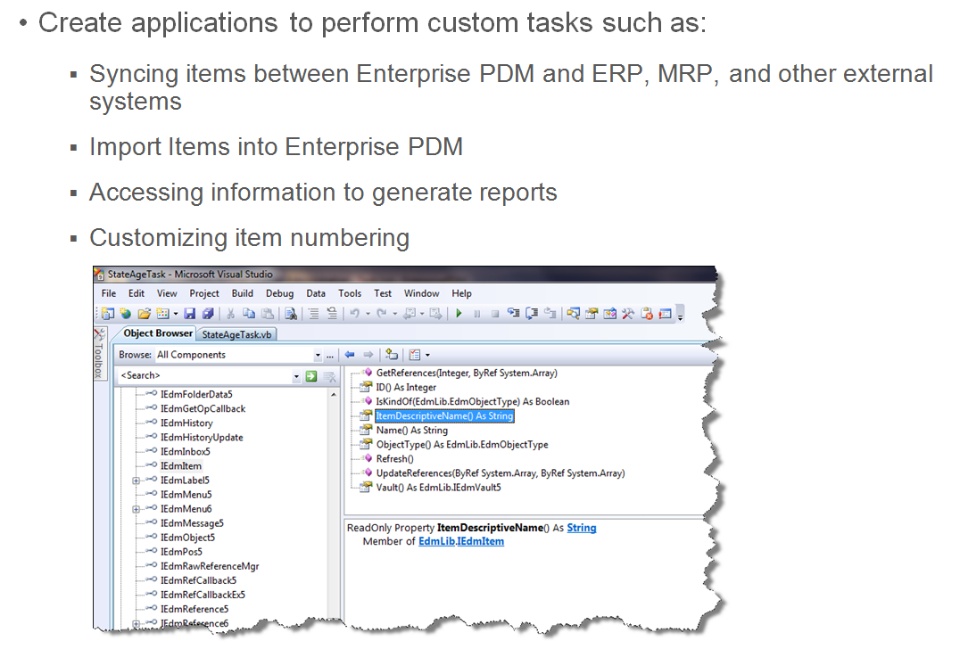Click the Object Browser Forward arrow
Screen dimensions: 960x649
(x=368, y=355)
